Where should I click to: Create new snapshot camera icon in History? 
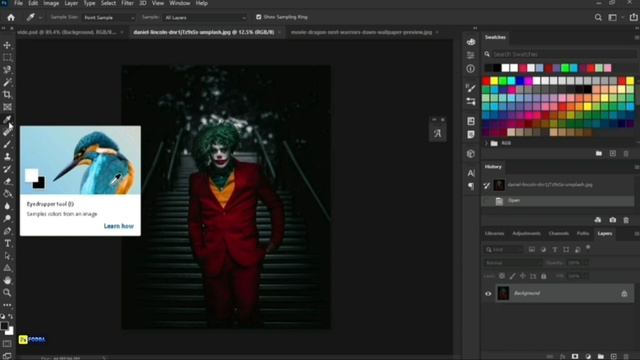(x=613, y=220)
